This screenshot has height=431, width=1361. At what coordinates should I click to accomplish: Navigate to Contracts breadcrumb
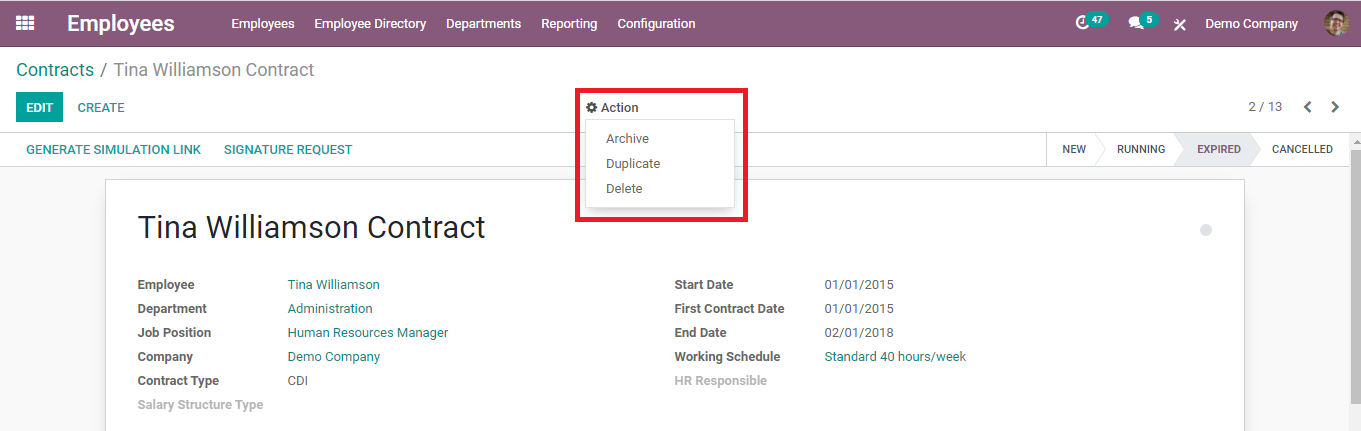pyautogui.click(x=55, y=70)
